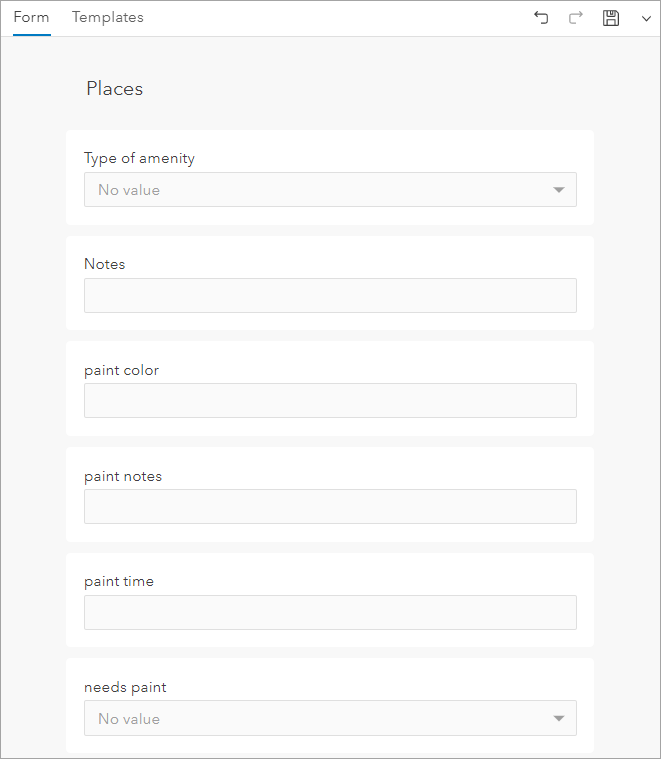Click the paint time input field
The height and width of the screenshot is (759, 661).
330,613
